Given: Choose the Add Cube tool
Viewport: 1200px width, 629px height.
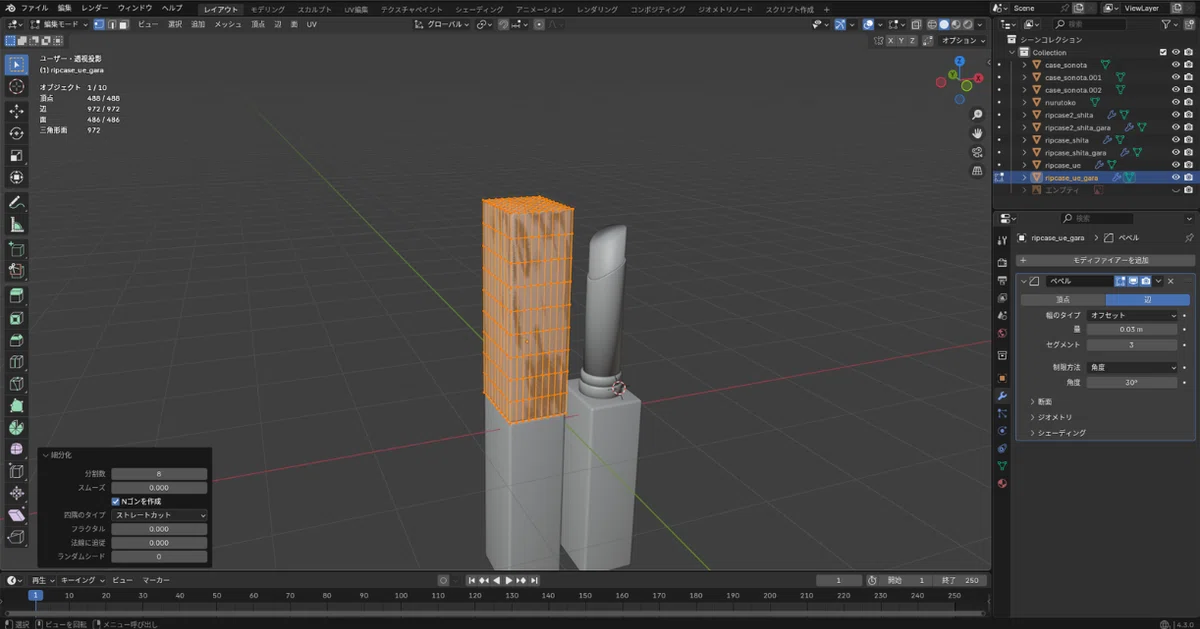Looking at the screenshot, I should (x=16, y=248).
